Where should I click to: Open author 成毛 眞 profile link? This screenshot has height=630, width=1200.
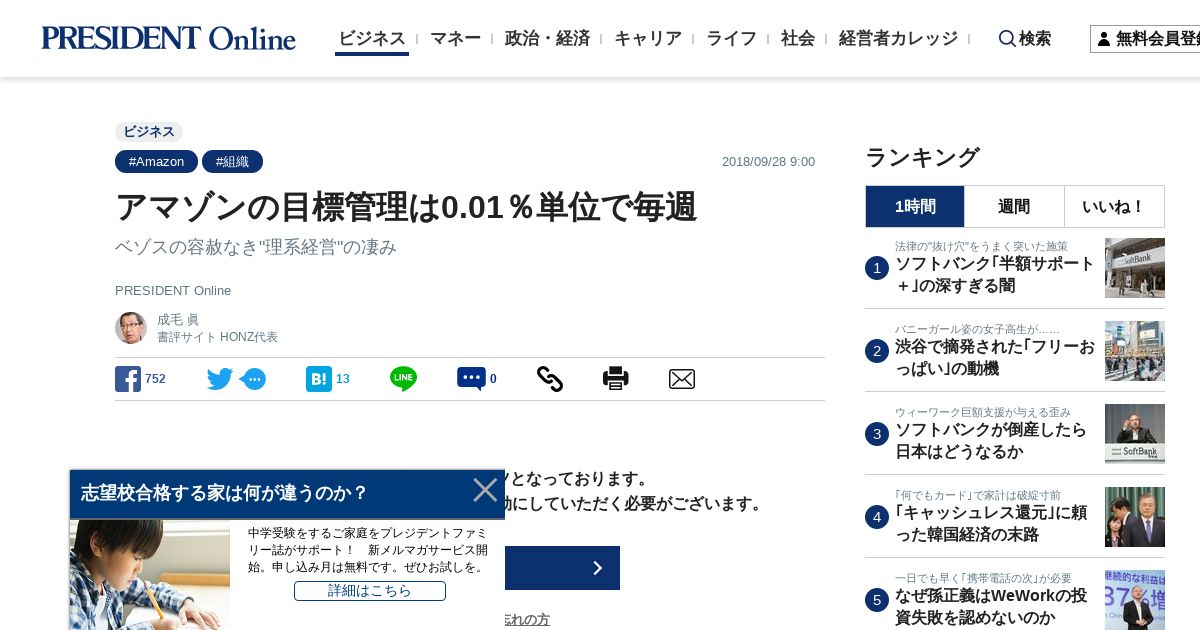coord(178,320)
